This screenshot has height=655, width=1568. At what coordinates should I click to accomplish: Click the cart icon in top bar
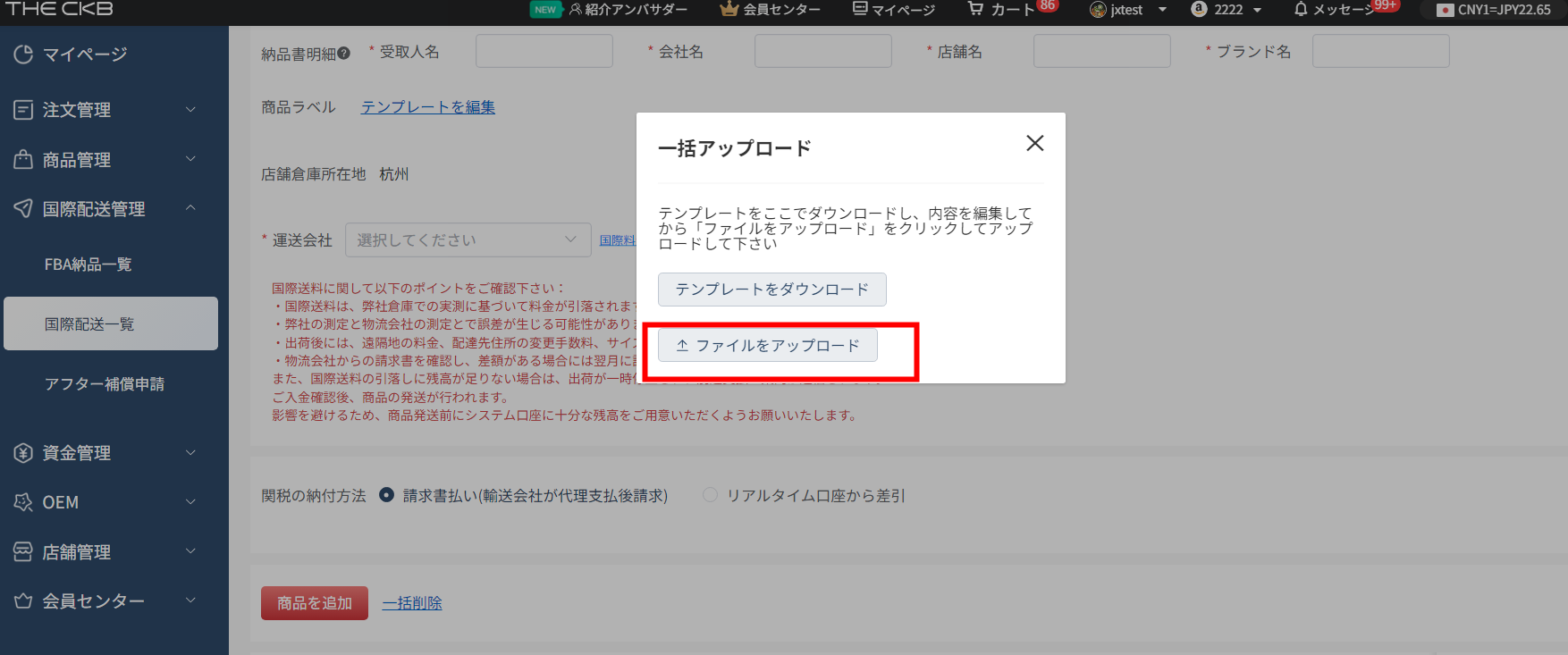coord(975,9)
